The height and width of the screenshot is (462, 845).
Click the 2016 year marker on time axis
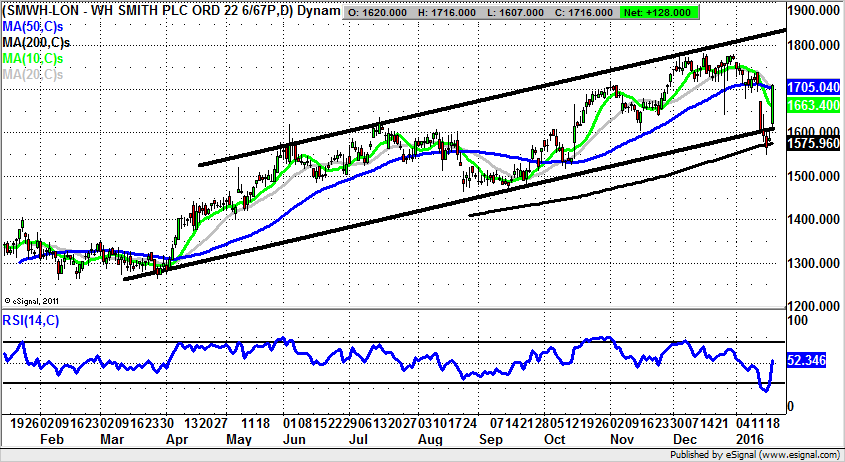coord(750,440)
